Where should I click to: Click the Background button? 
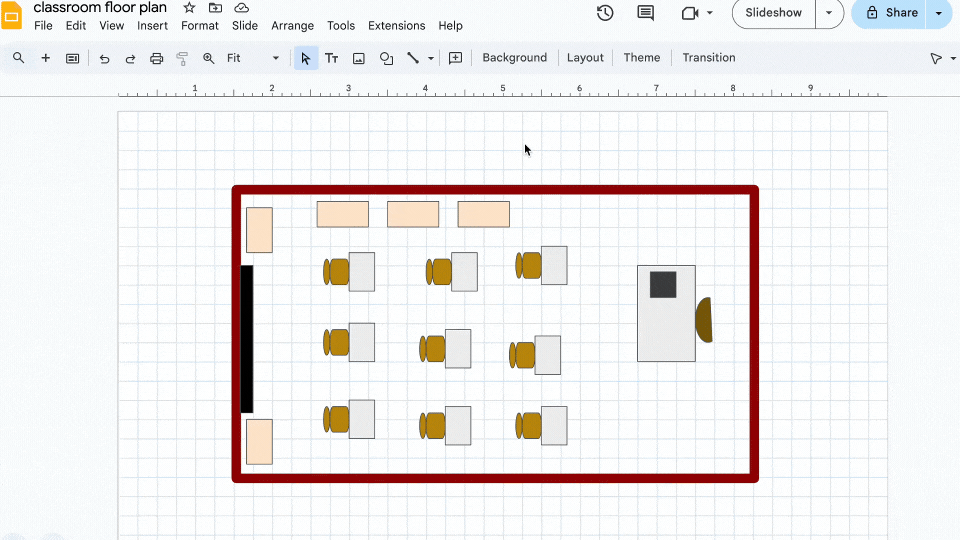514,58
